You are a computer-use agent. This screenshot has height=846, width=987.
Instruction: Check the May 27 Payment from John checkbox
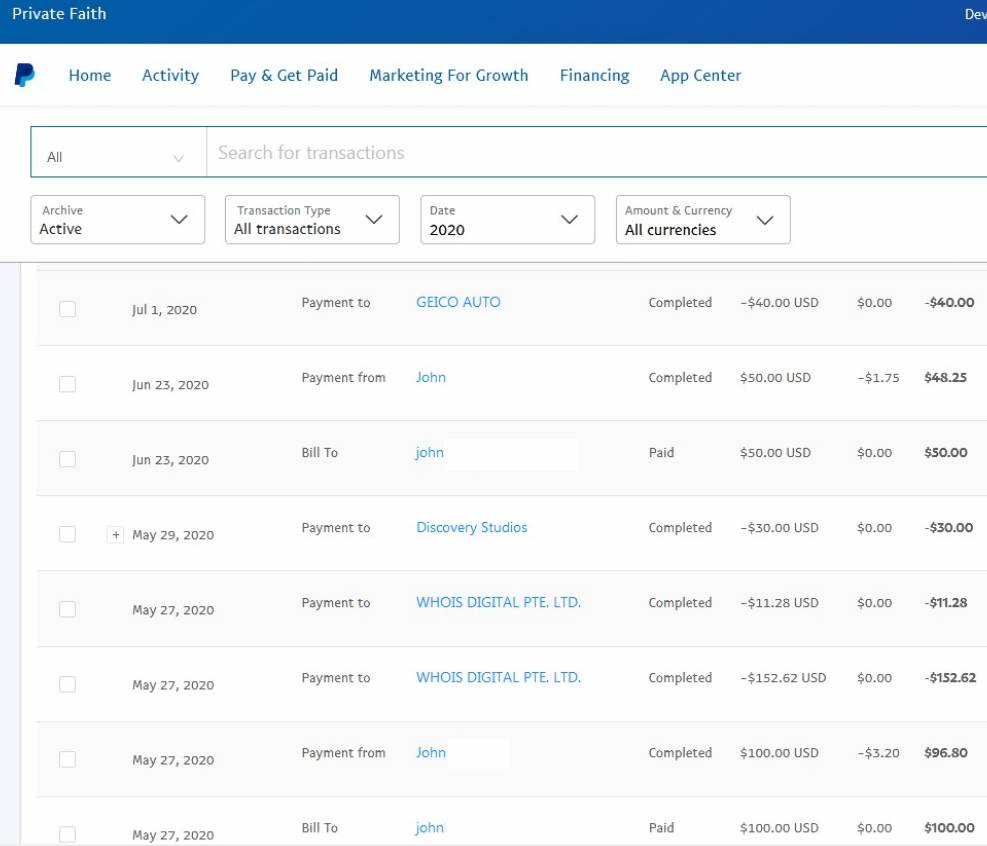pyautogui.click(x=67, y=759)
